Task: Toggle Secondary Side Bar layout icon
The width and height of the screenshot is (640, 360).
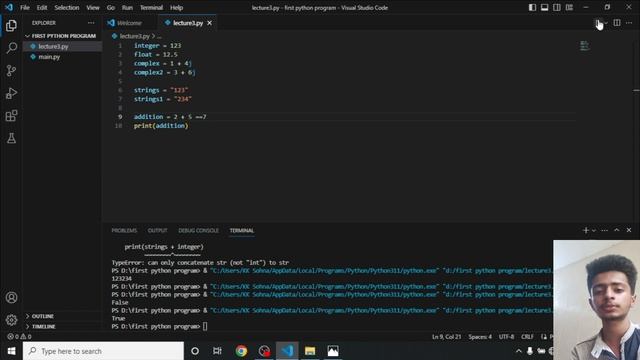Action: click(x=557, y=7)
